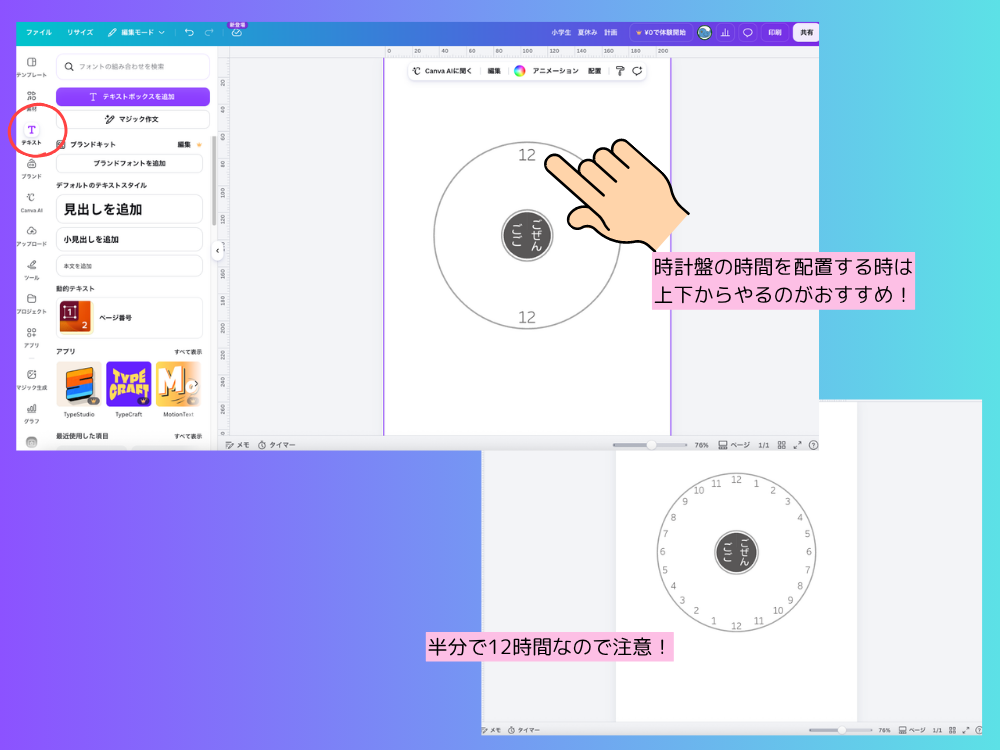Open the Canva AI sidebar icon
Screen dimensions: 1000x750
(31, 202)
